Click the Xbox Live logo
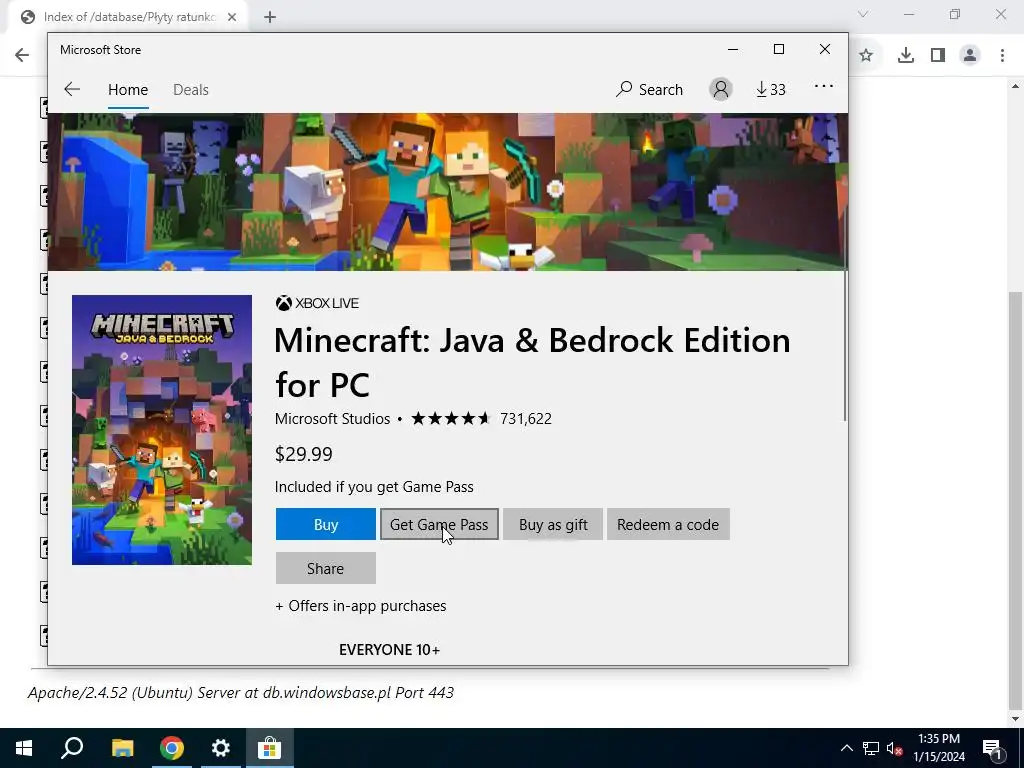This screenshot has width=1024, height=768. pyautogui.click(x=317, y=303)
